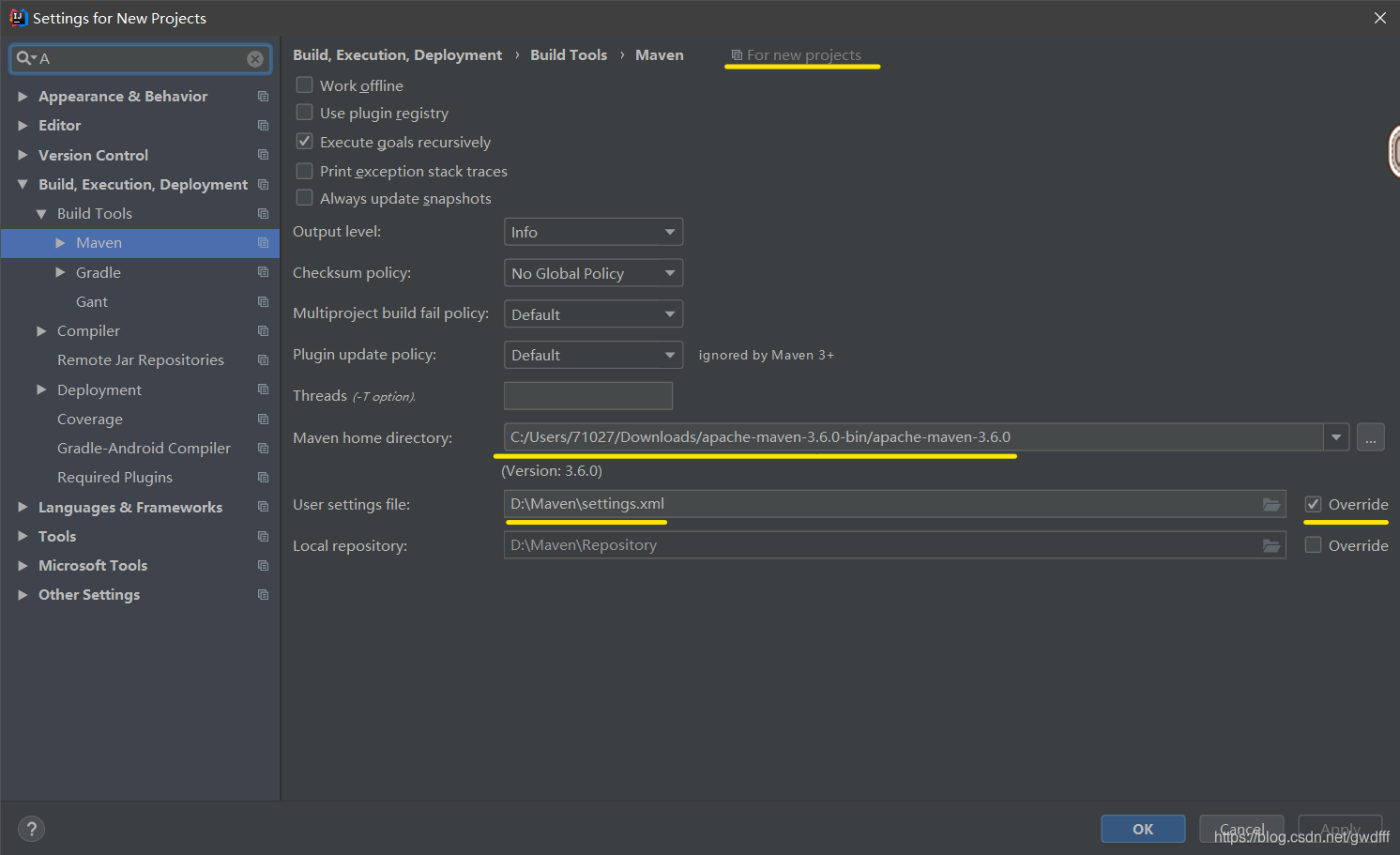The height and width of the screenshot is (855, 1400).
Task: Select Remote Jar Repositories
Action: click(x=140, y=360)
